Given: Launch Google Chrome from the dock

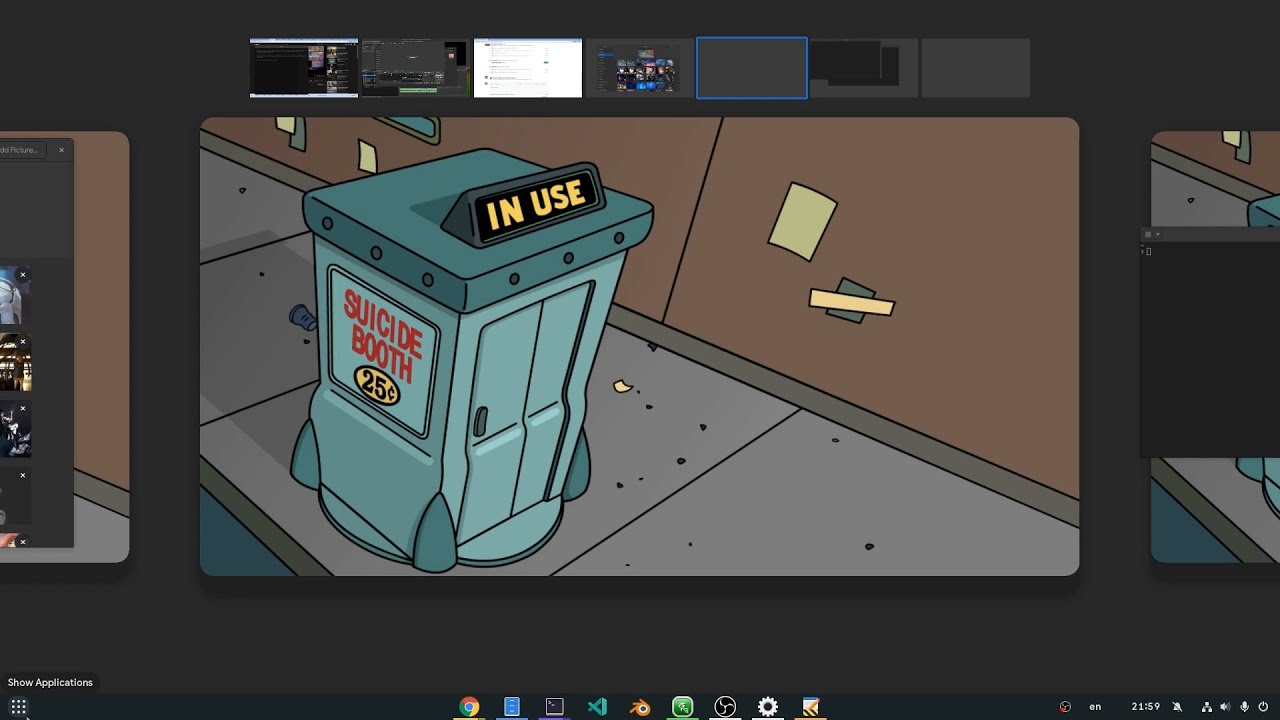Looking at the screenshot, I should 469,707.
